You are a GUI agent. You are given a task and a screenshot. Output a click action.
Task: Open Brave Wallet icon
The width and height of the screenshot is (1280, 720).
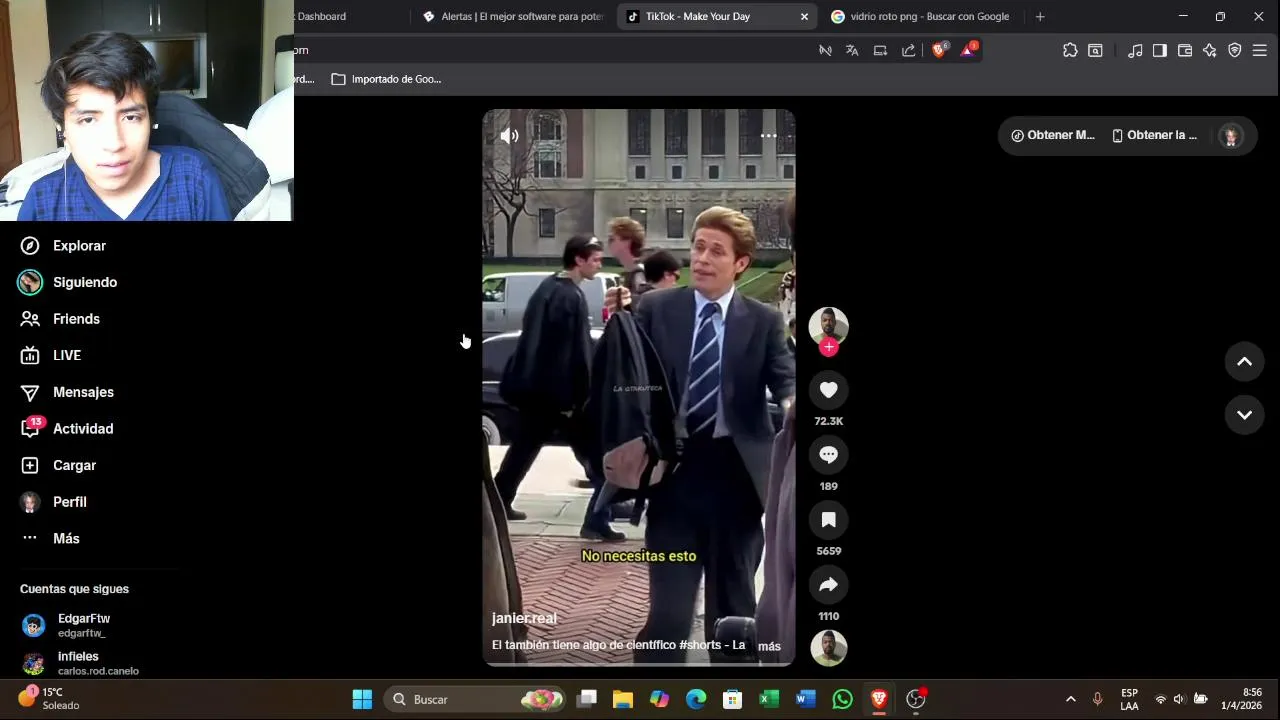click(1185, 50)
